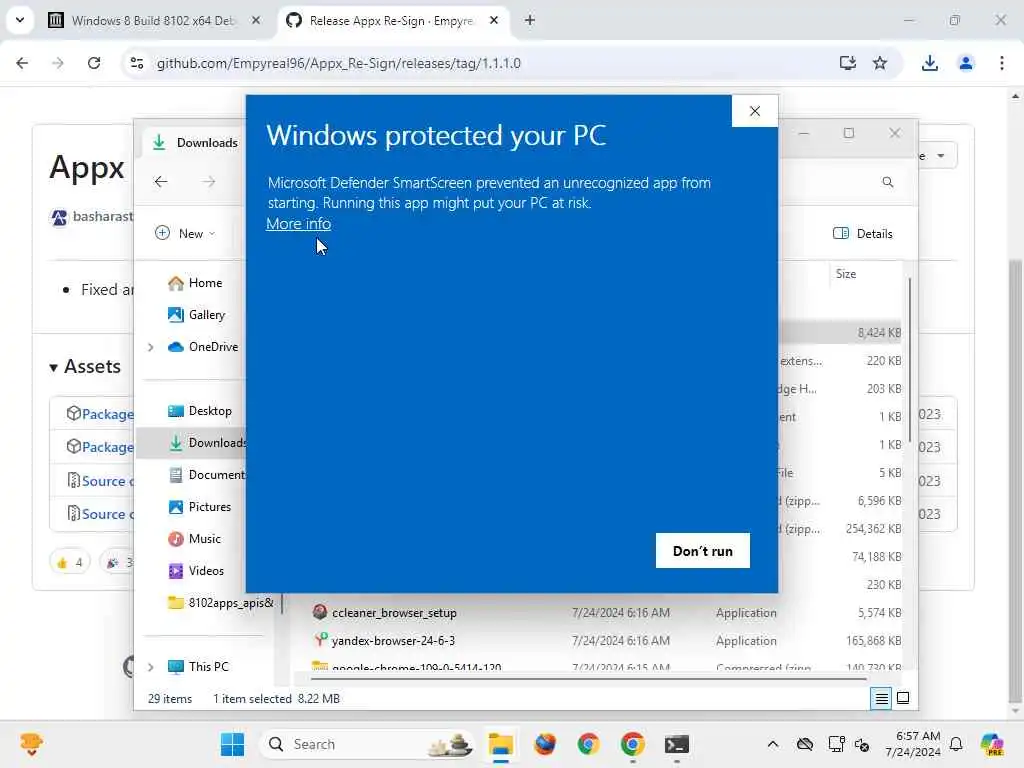Open Chrome downloads icon
The height and width of the screenshot is (768, 1024).
[929, 63]
